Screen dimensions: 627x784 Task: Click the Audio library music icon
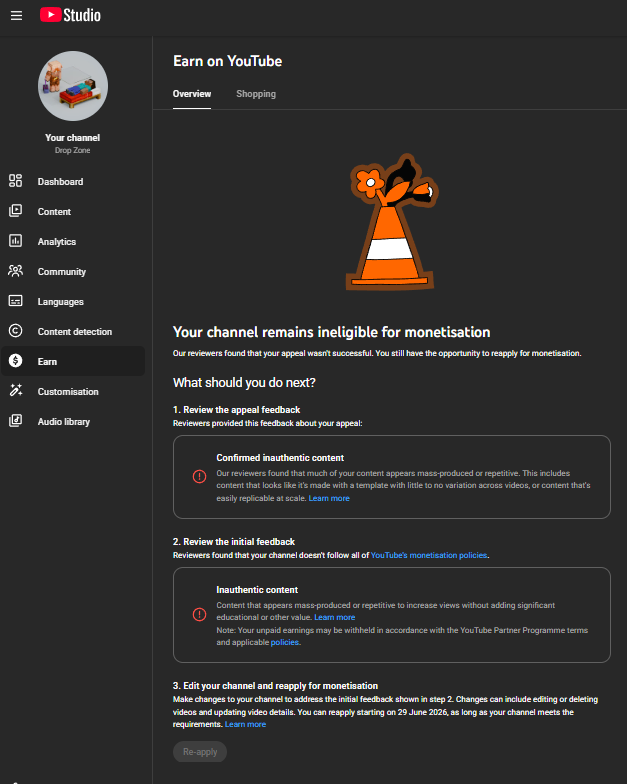pyautogui.click(x=16, y=420)
